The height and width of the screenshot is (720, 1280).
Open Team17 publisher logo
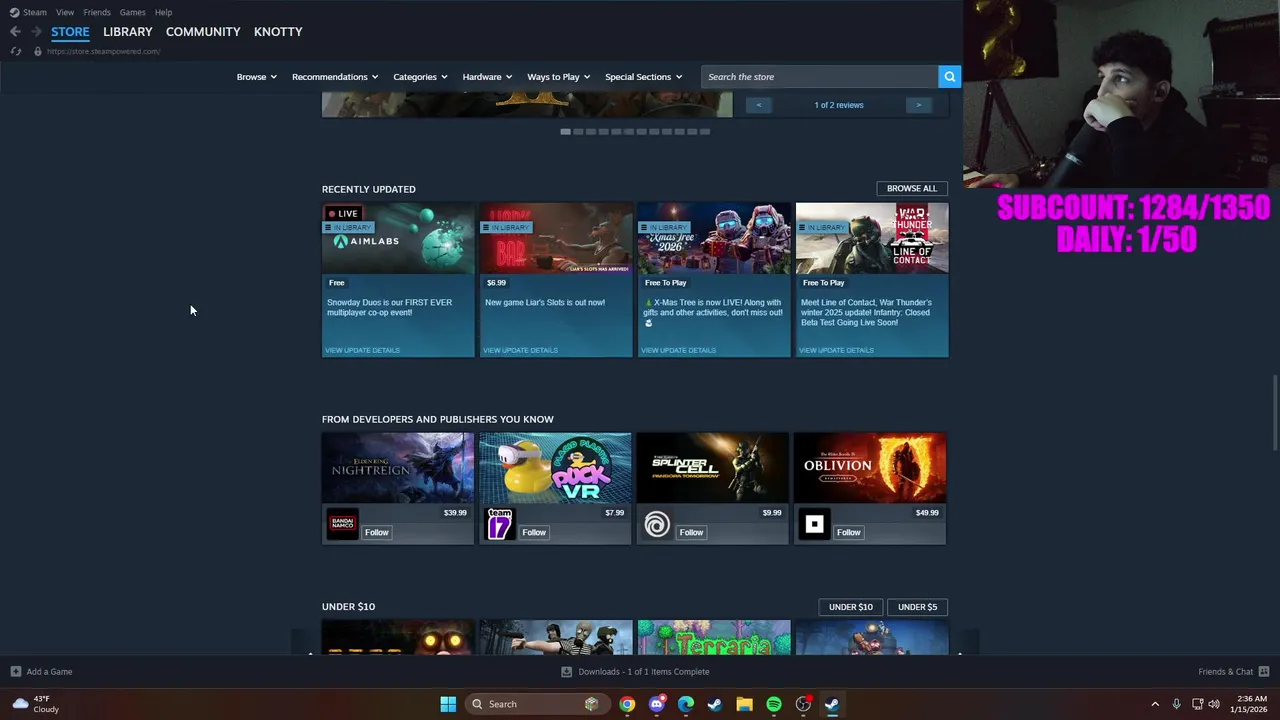(499, 525)
